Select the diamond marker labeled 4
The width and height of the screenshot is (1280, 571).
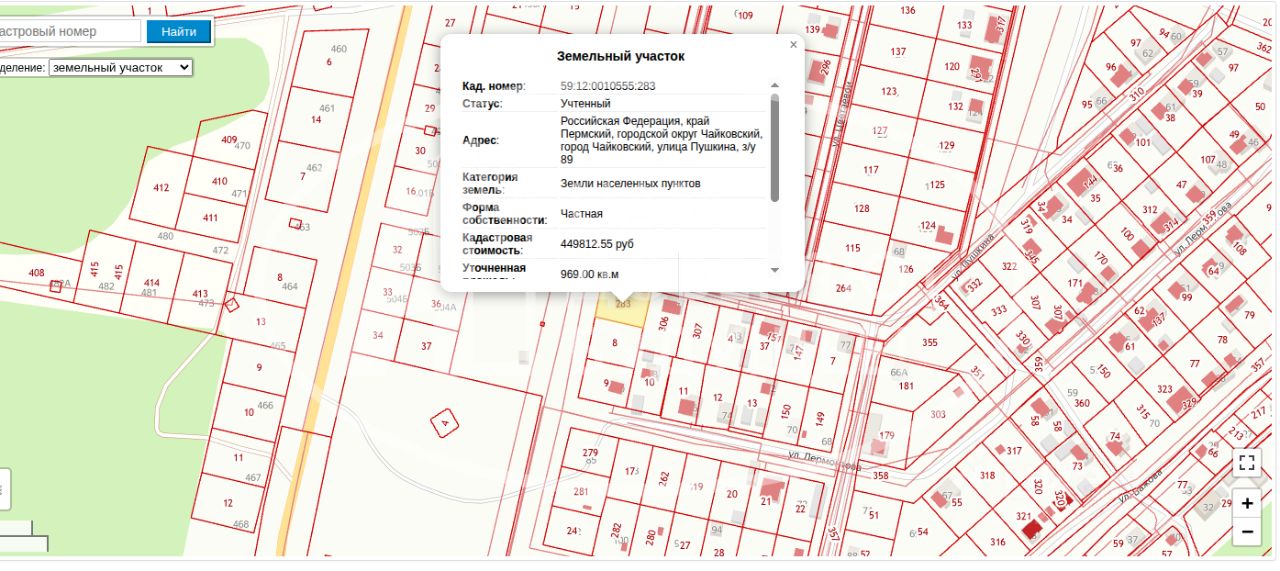click(x=445, y=423)
